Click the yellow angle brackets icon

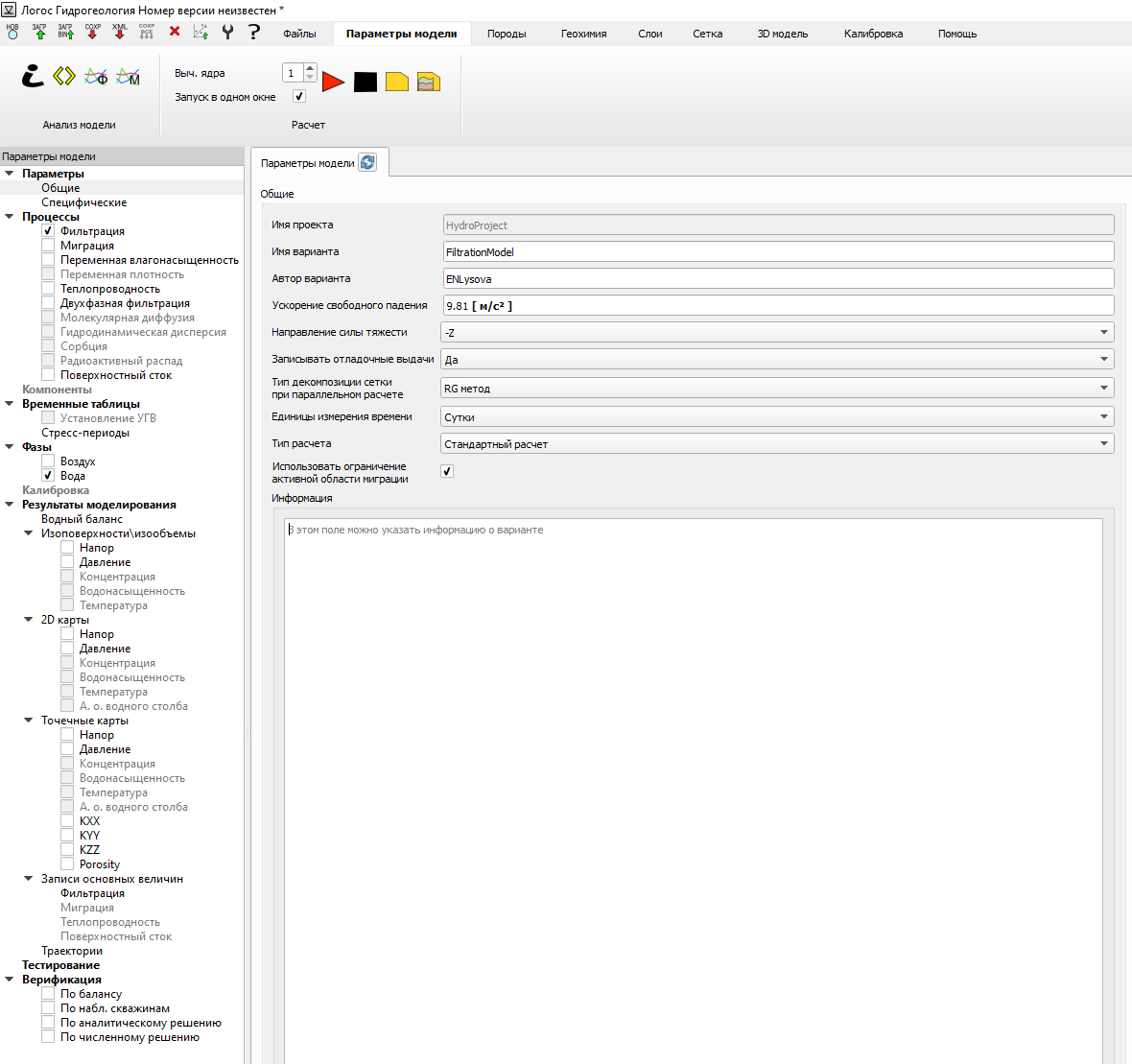pyautogui.click(x=64, y=77)
